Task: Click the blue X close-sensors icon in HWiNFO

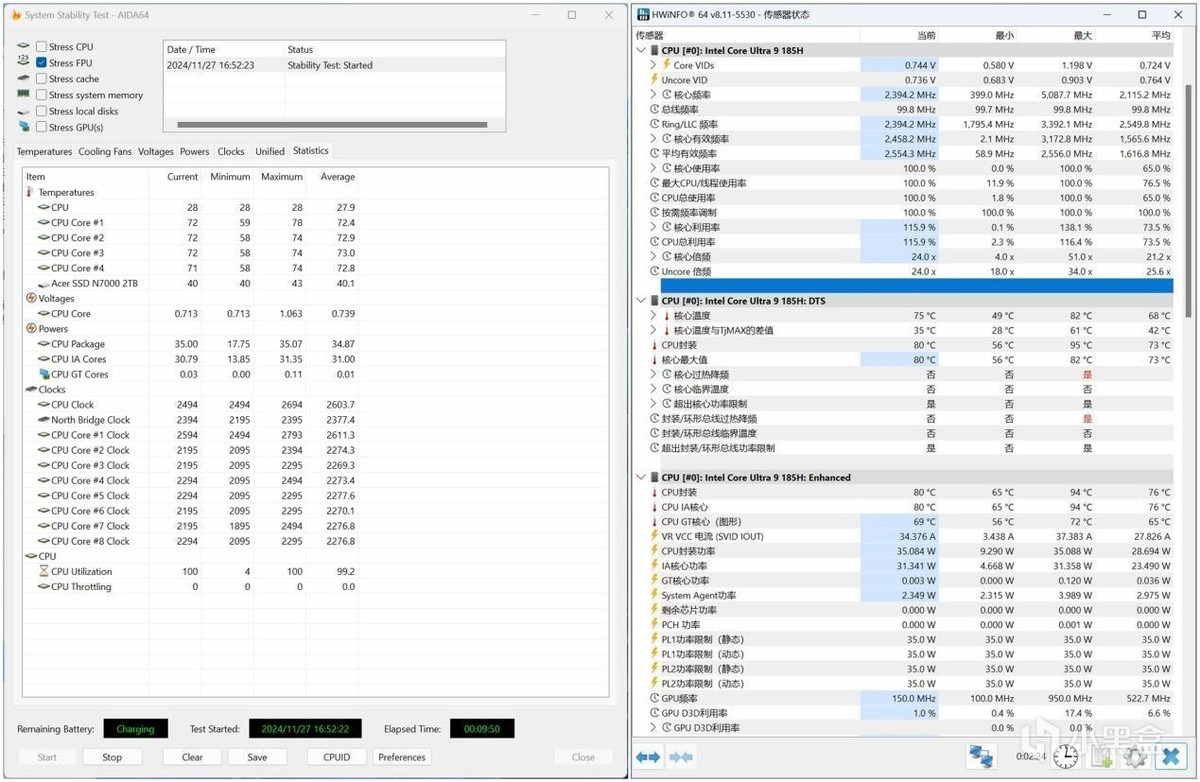Action: [1172, 757]
